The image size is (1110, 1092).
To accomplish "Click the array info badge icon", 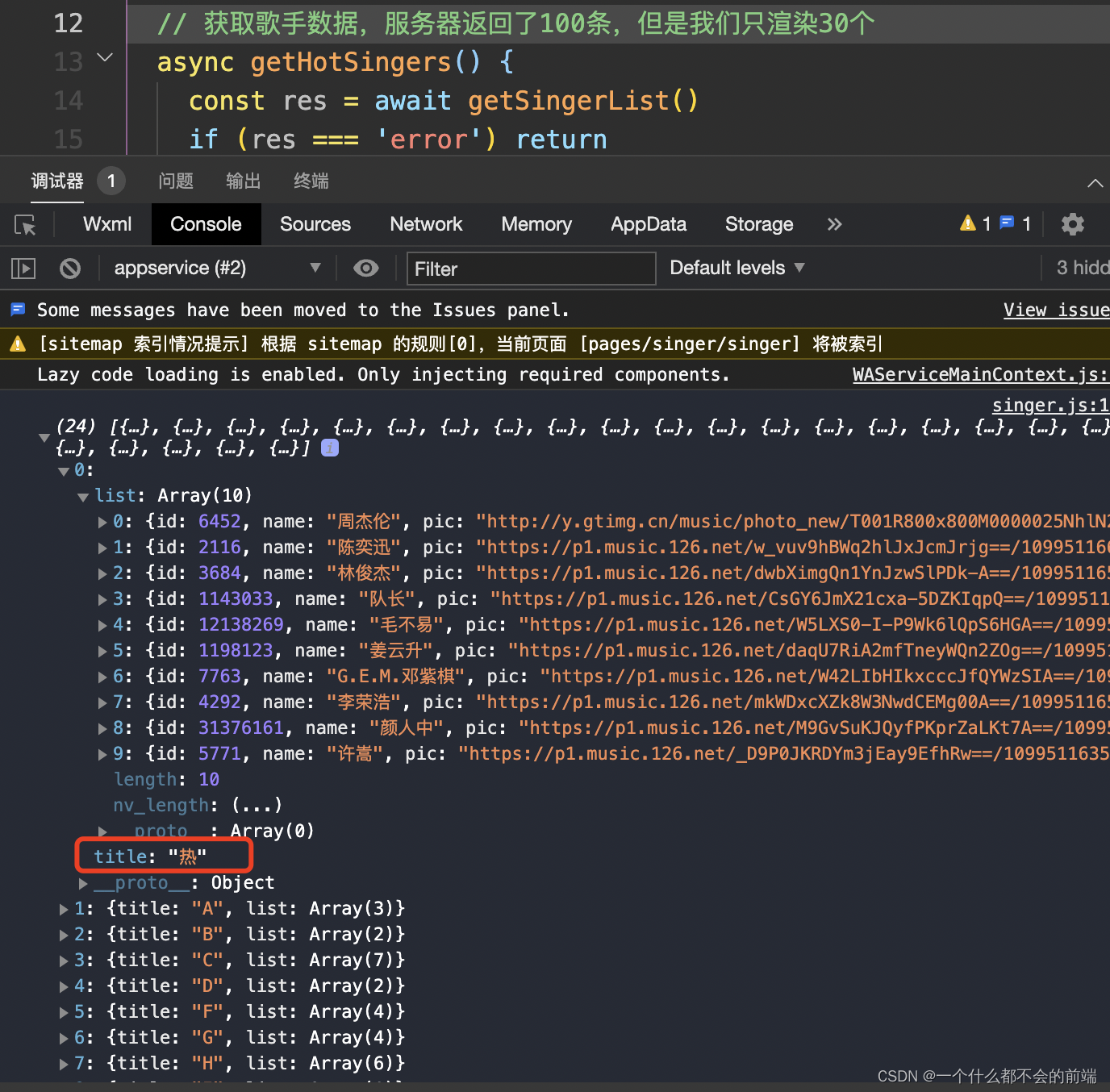I will [x=330, y=448].
